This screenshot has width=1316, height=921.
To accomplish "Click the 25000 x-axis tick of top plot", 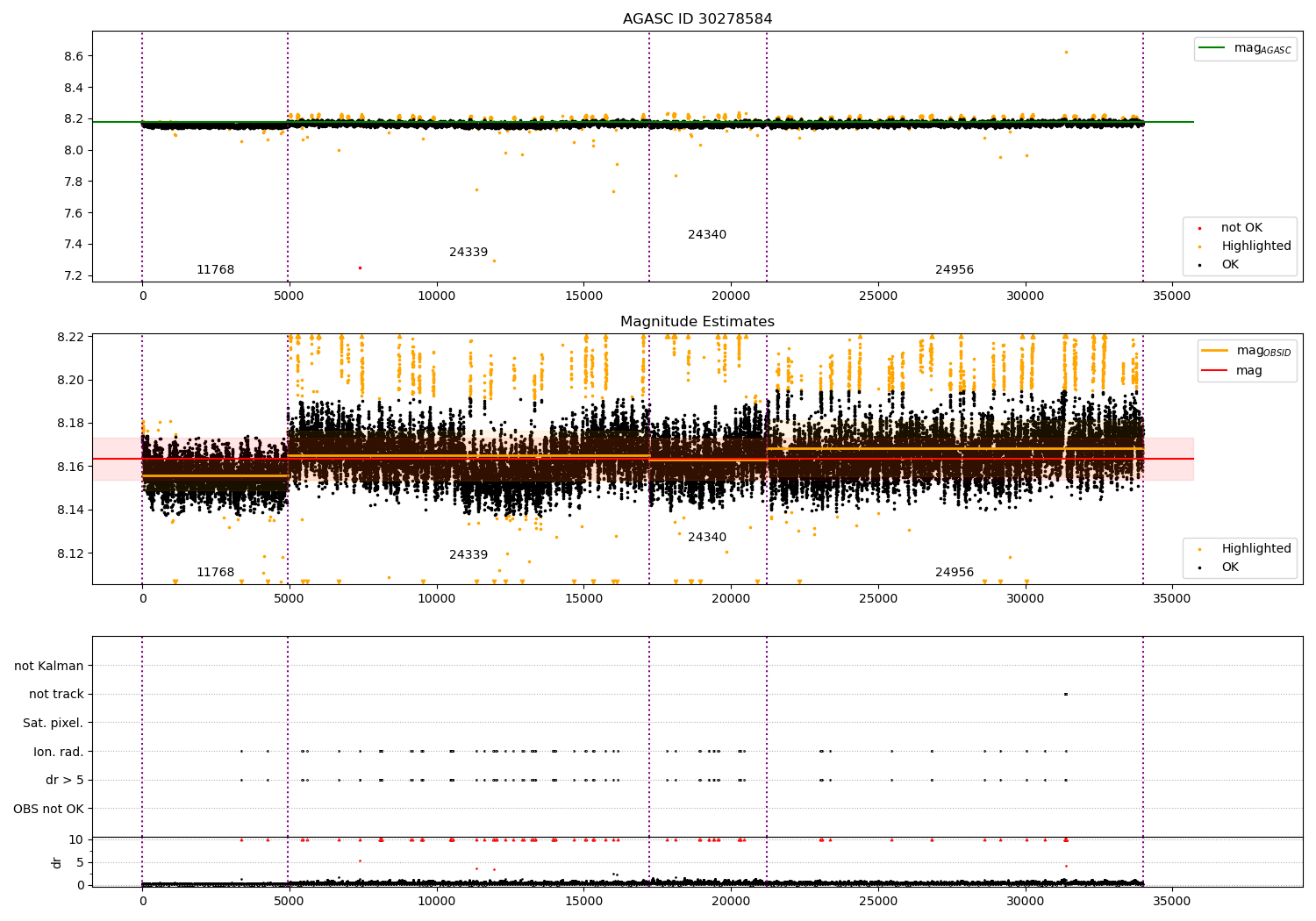I will (878, 296).
